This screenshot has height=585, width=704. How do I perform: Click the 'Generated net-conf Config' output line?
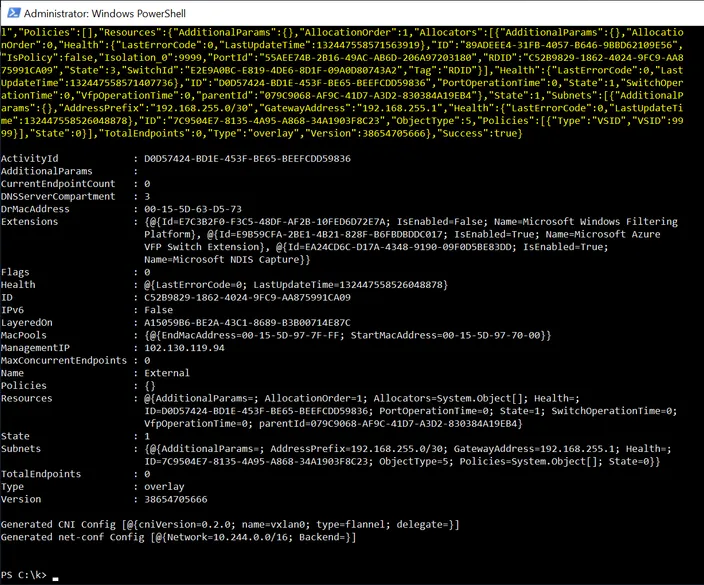178,537
